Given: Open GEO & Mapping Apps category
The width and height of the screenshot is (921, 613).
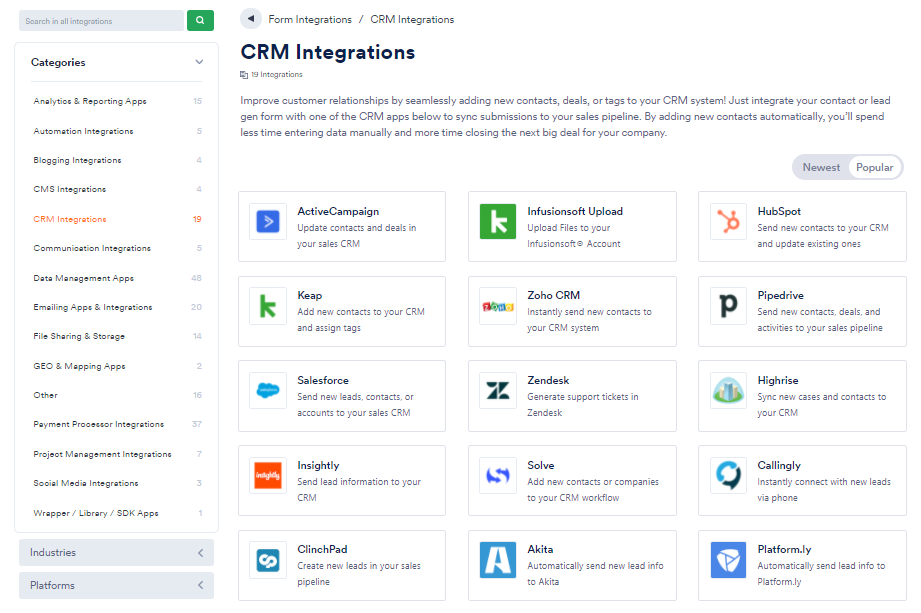Looking at the screenshot, I should 116,366.
